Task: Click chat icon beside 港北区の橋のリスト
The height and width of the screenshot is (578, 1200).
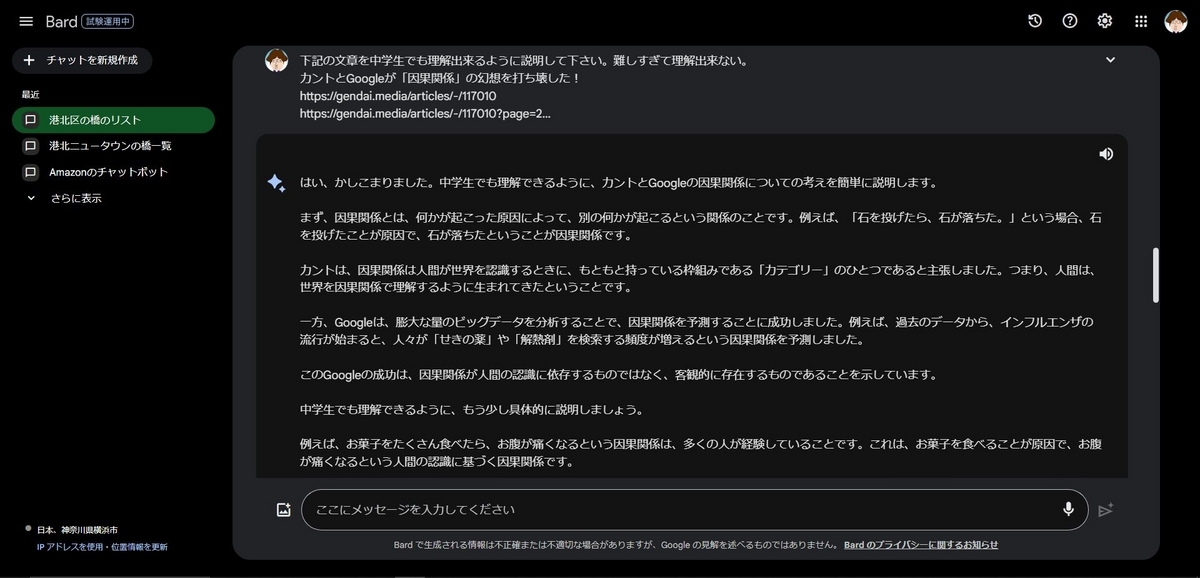Action: click(30, 120)
